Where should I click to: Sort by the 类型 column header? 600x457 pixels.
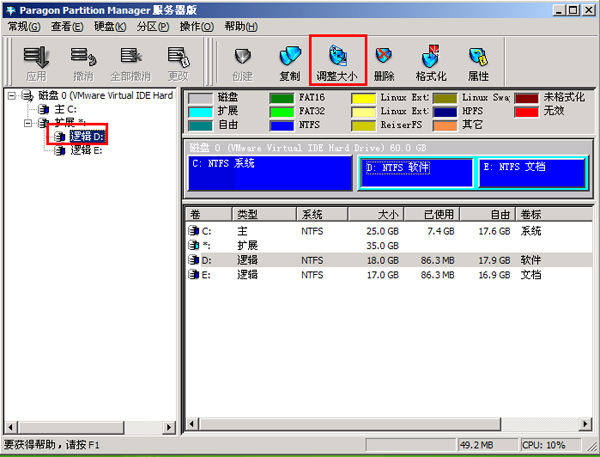click(x=264, y=214)
